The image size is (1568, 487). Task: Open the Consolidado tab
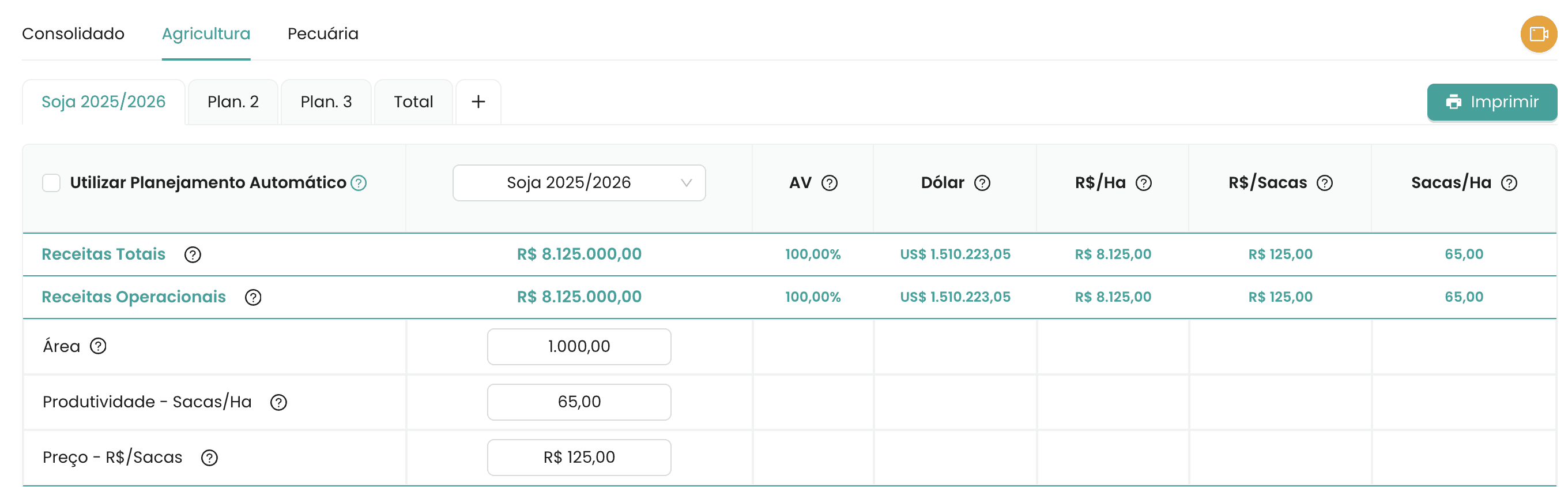(73, 33)
